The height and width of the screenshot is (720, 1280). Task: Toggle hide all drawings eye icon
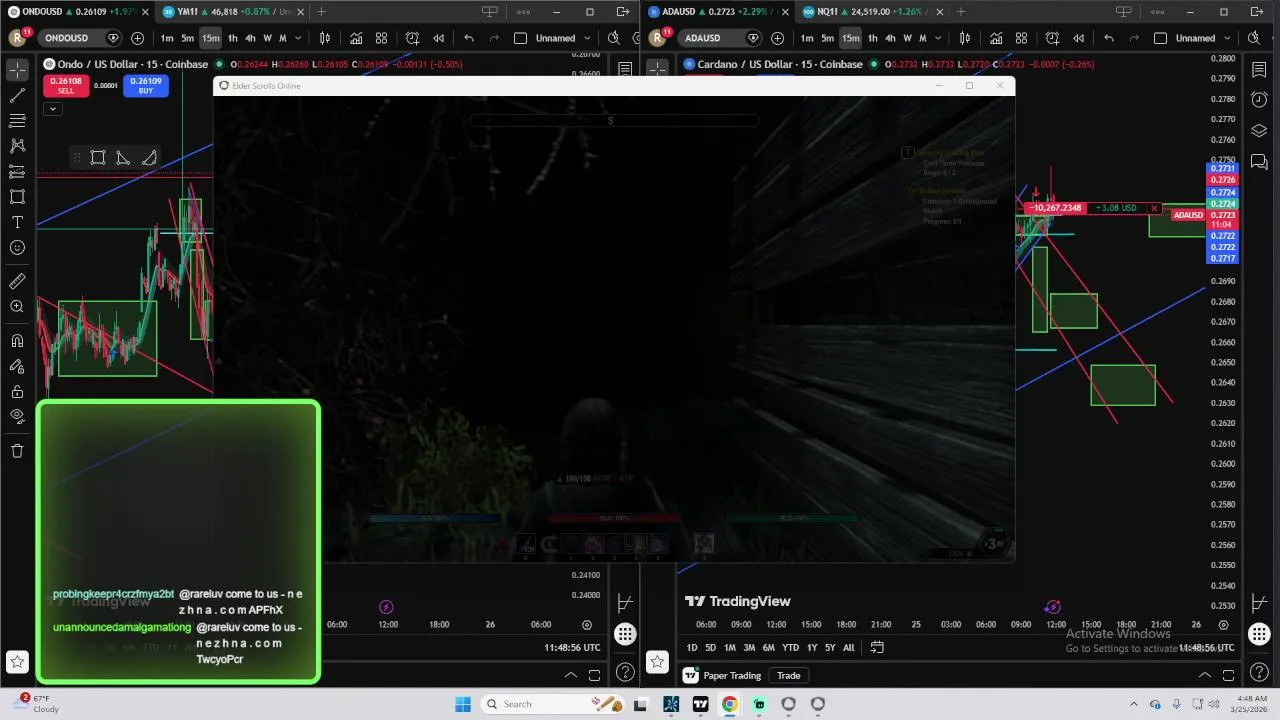point(17,417)
